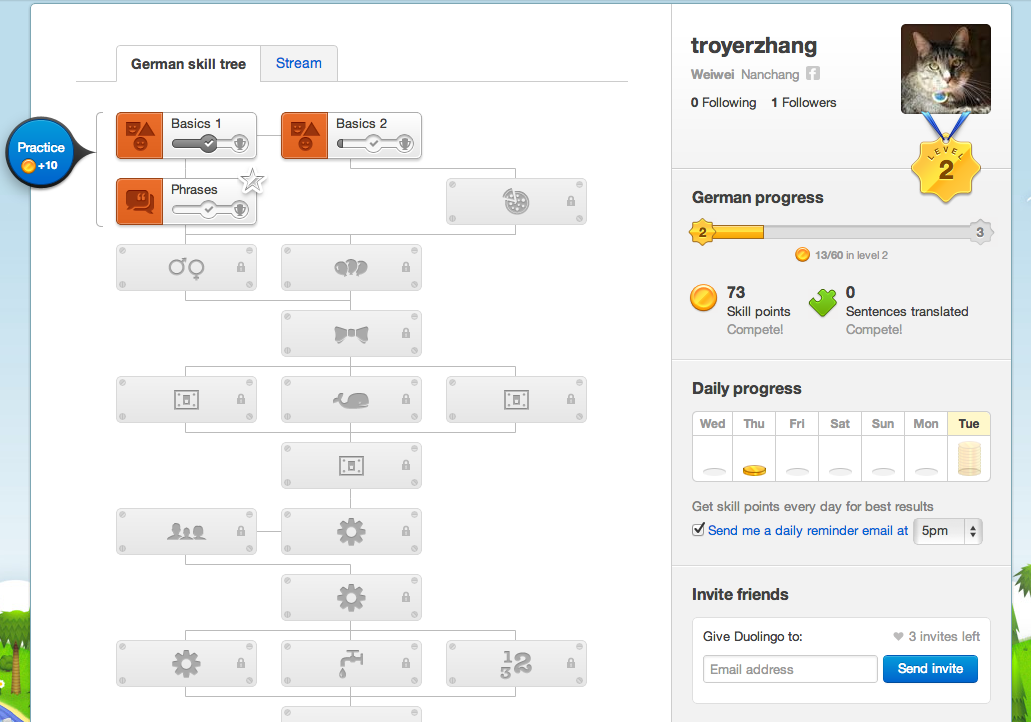Click the trophy icon on Phrases

[x=240, y=210]
